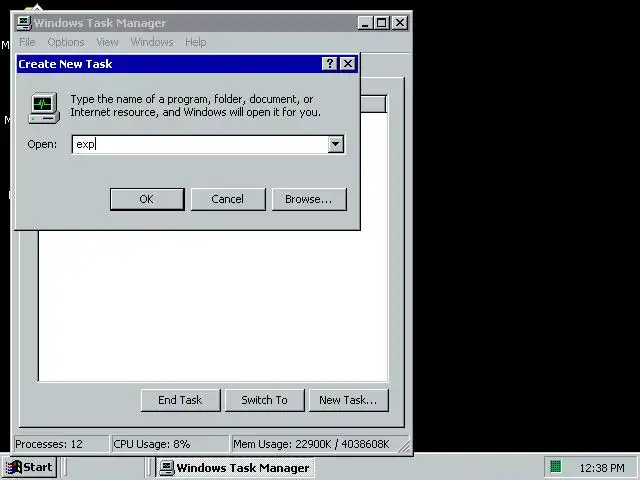Click the Task Manager resize grip corner
The image size is (640, 480).
[x=405, y=447]
